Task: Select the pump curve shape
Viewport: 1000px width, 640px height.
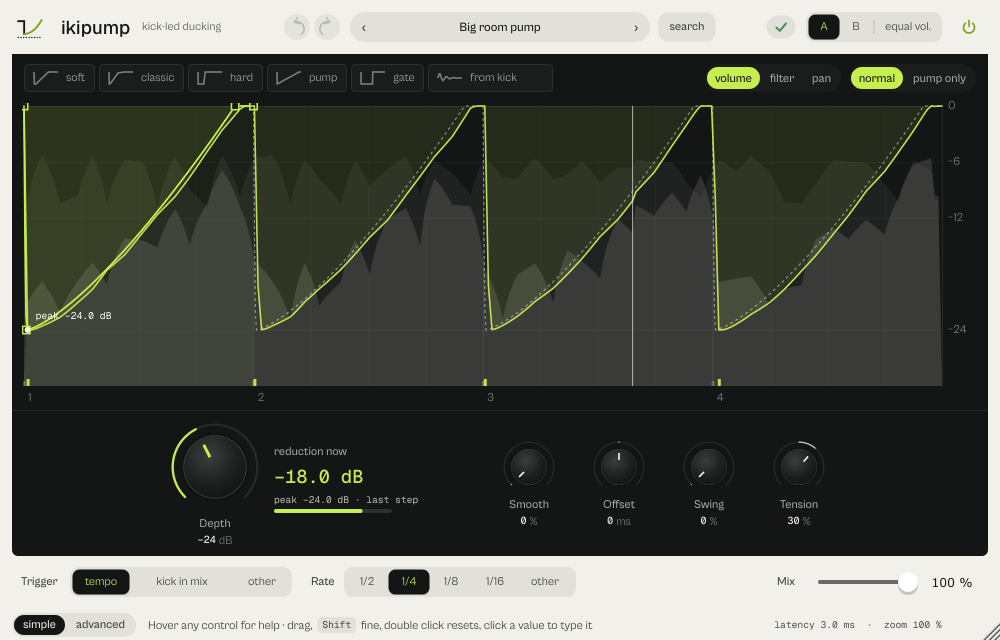Action: point(307,78)
